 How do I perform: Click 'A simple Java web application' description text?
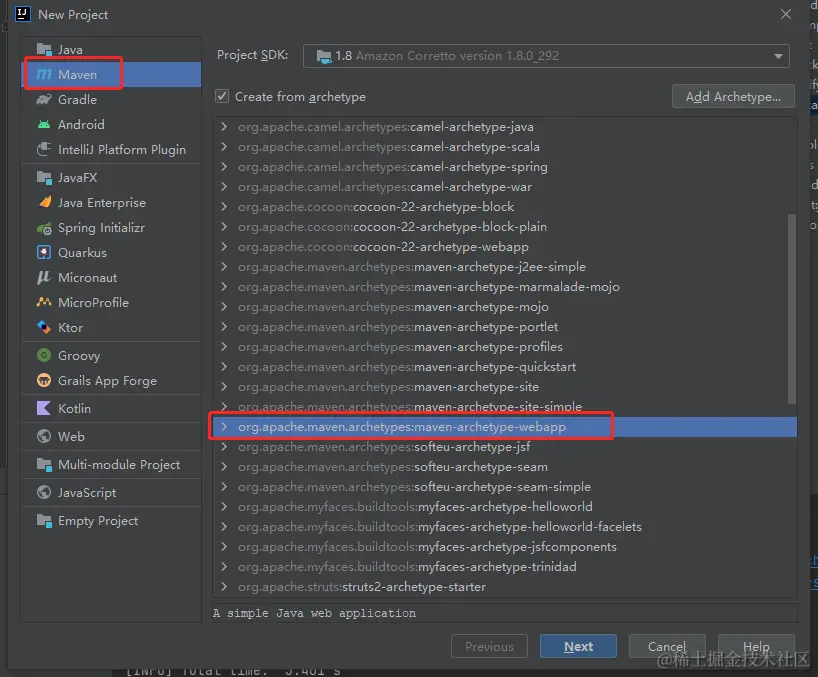[x=315, y=613]
